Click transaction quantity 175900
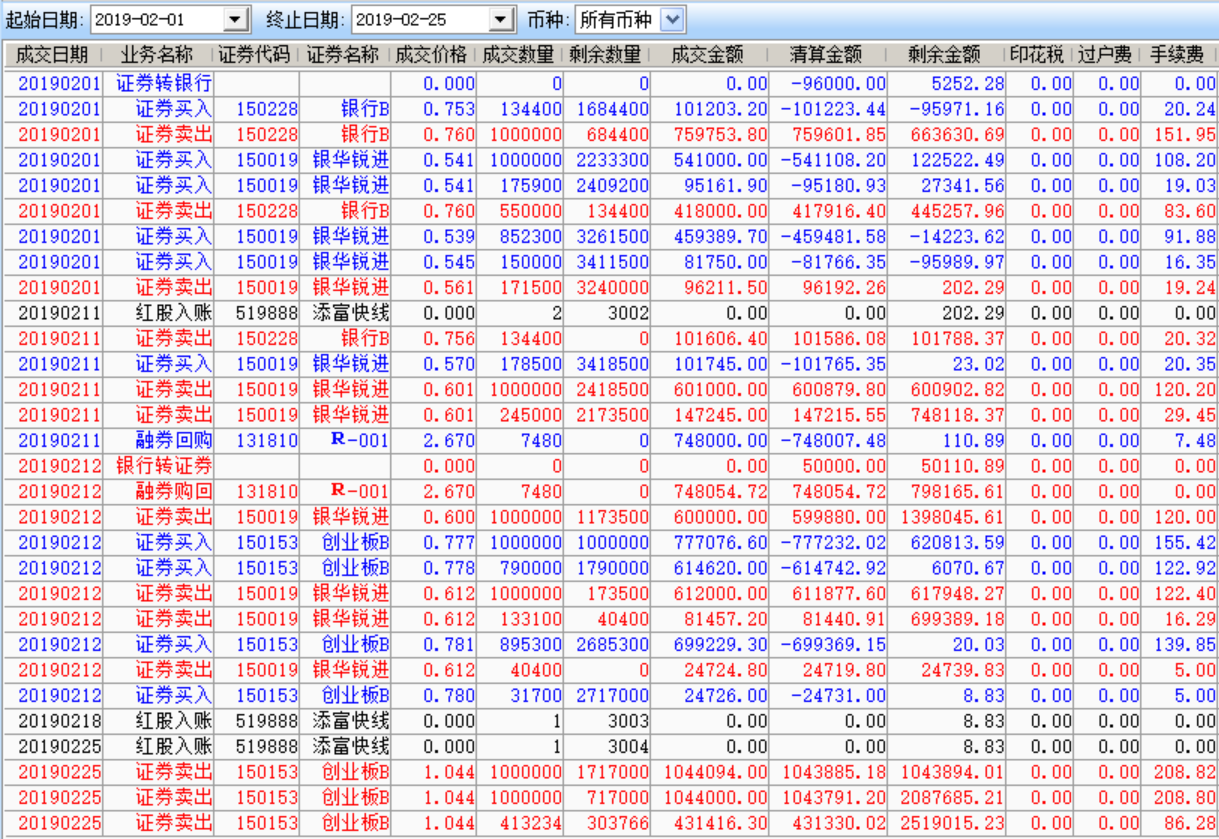Screen dimensions: 1219x839 (x=530, y=186)
